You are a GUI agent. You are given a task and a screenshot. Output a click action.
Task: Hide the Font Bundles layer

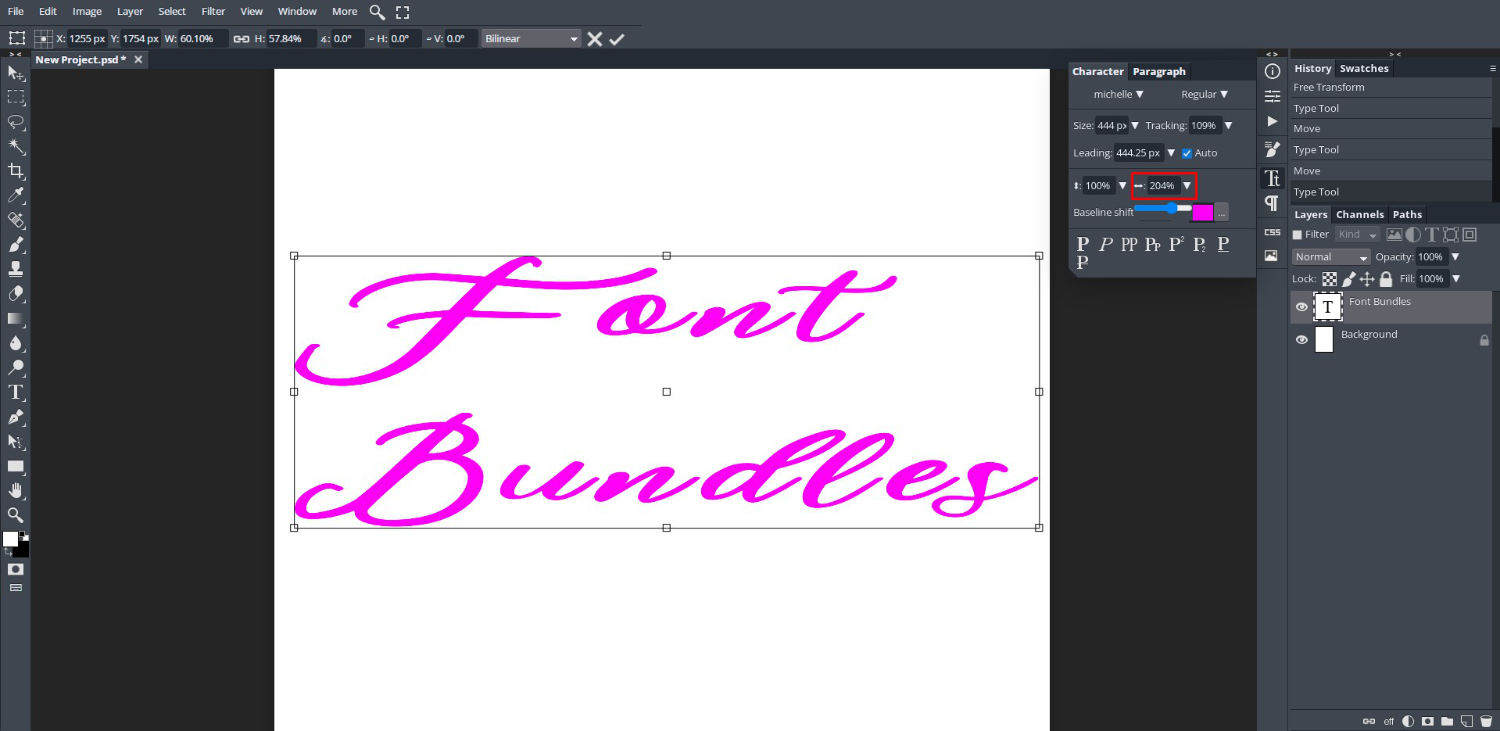[x=1301, y=307]
